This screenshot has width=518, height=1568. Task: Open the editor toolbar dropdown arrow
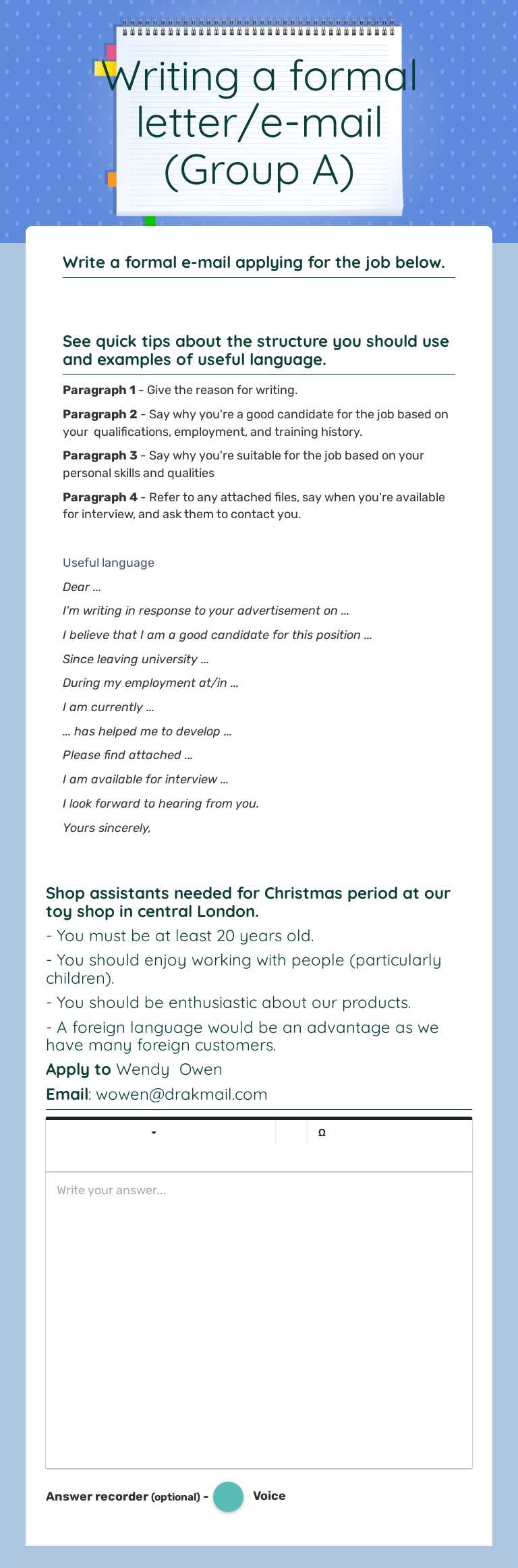[154, 1133]
